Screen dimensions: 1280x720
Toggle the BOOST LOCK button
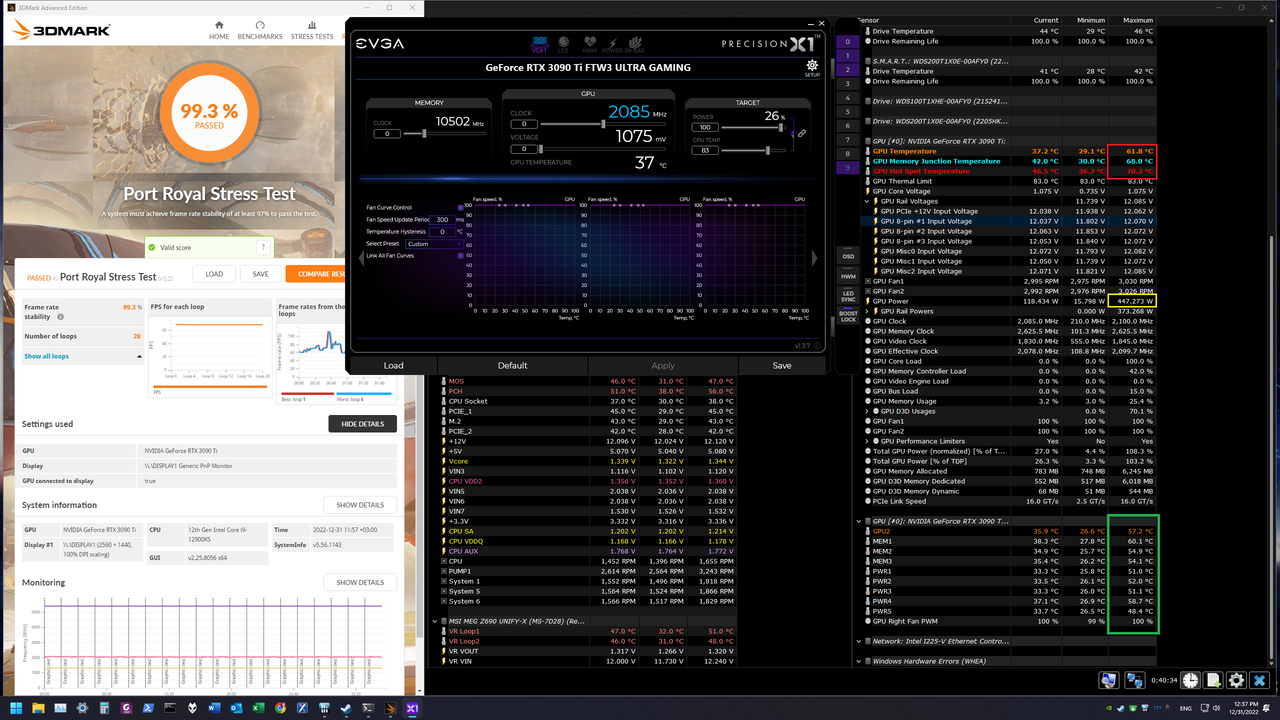coord(848,316)
